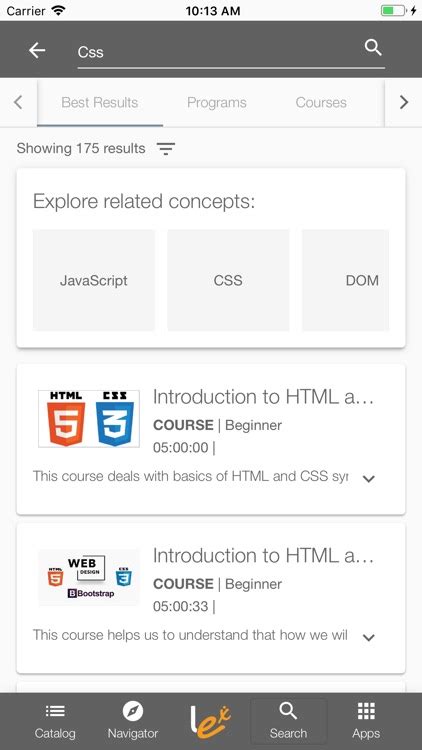Expand description of first HTML course
The image size is (422, 750).
(368, 478)
